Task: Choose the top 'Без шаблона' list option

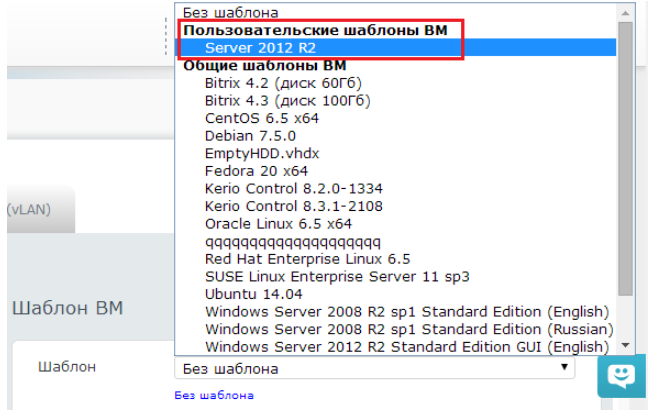Action: [229, 13]
